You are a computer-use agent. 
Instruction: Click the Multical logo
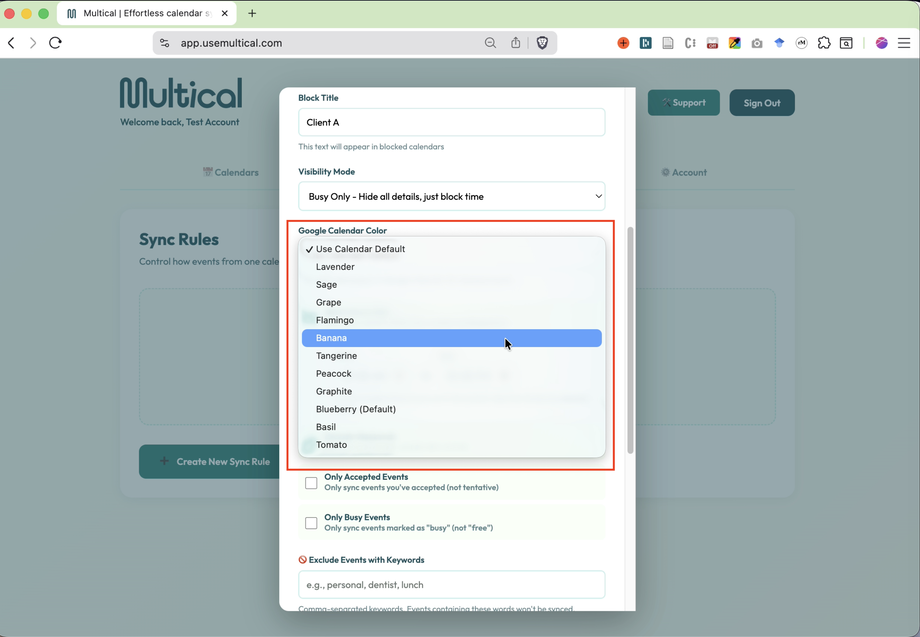click(181, 93)
